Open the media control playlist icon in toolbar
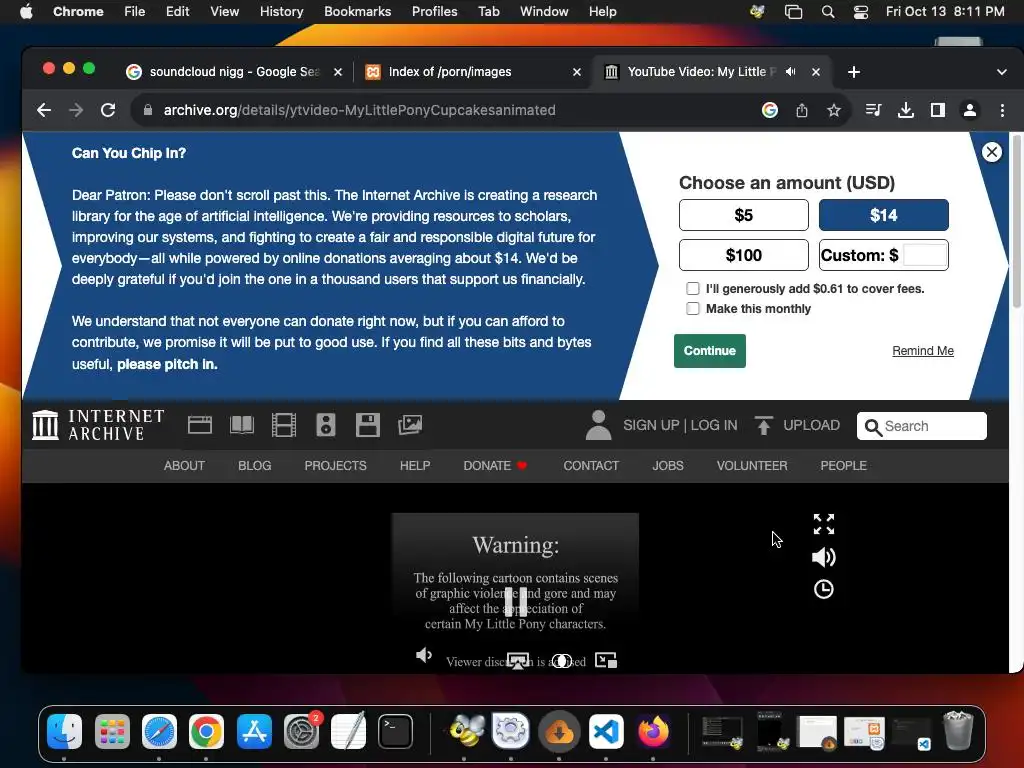The image size is (1024, 768). click(x=873, y=110)
